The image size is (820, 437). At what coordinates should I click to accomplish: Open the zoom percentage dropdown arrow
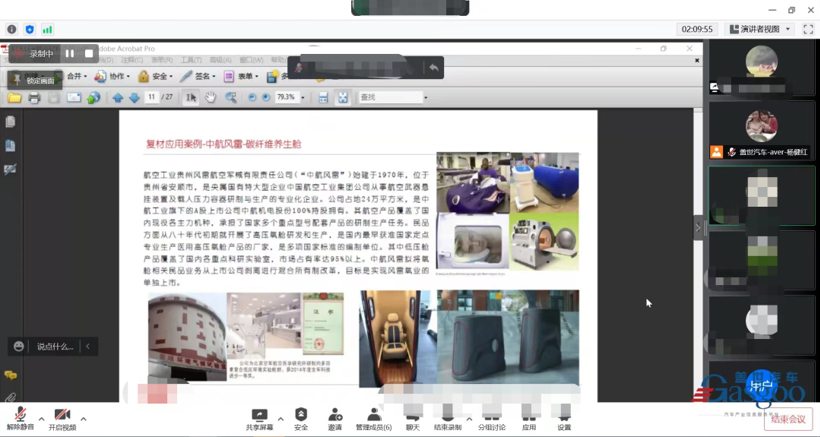[x=302, y=98]
